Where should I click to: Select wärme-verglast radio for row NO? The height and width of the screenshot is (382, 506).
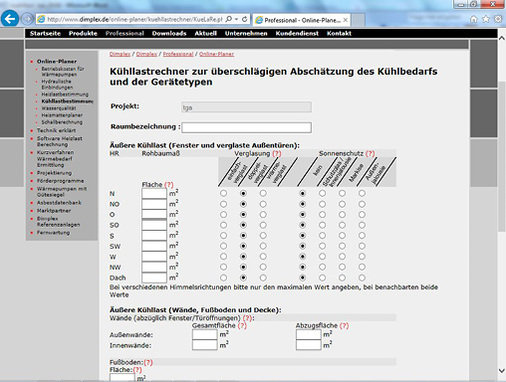[x=263, y=204]
